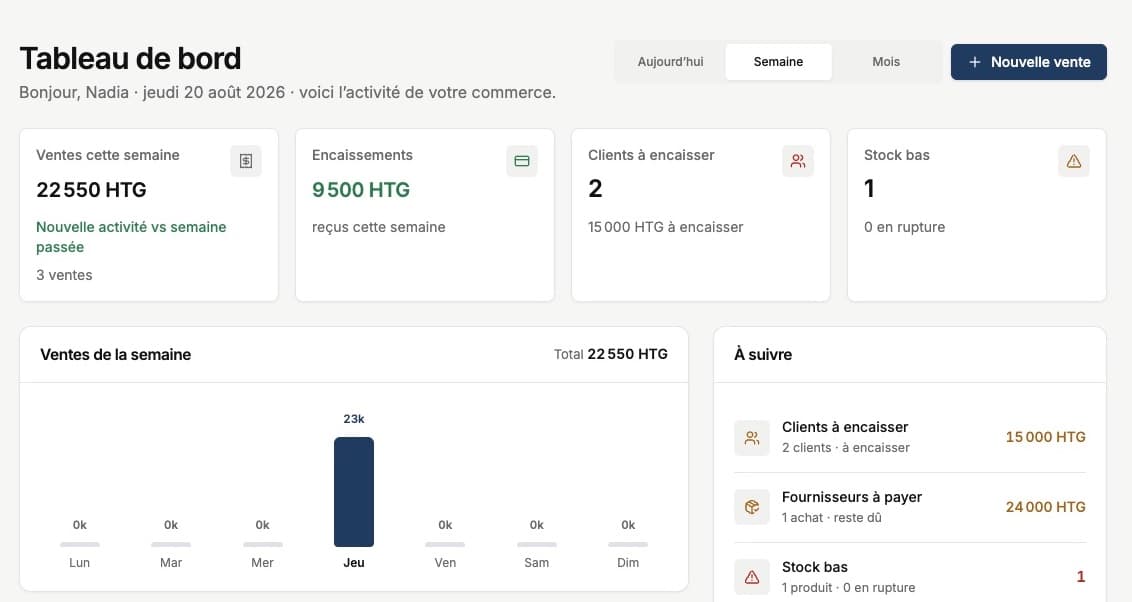This screenshot has height=602, width=1132.
Task: Click the greeting Bonjour, Nadia date line
Action: 287,92
